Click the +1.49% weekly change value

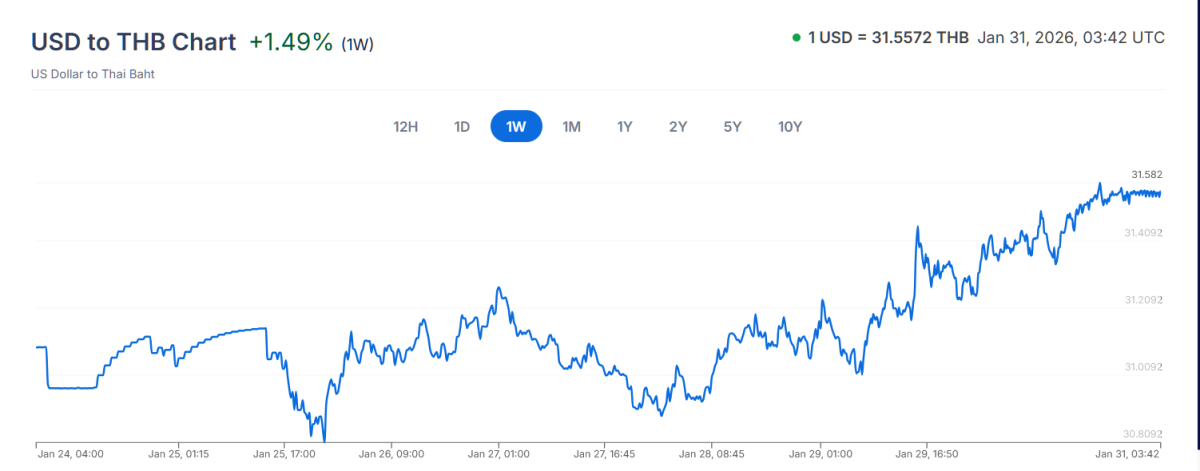(290, 42)
